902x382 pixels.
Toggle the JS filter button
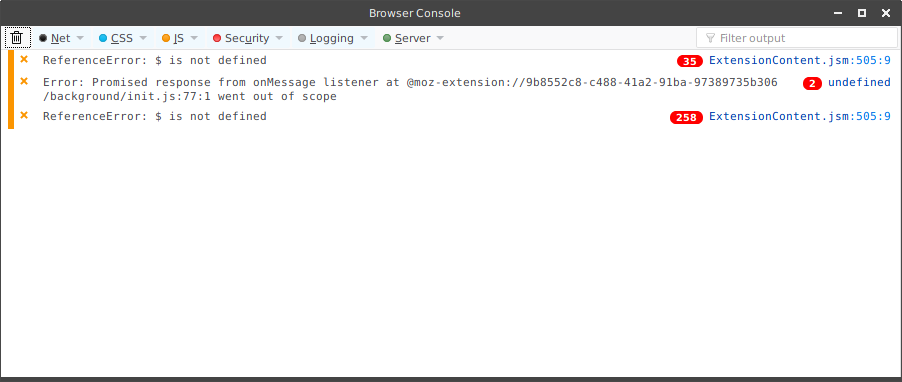coord(173,38)
